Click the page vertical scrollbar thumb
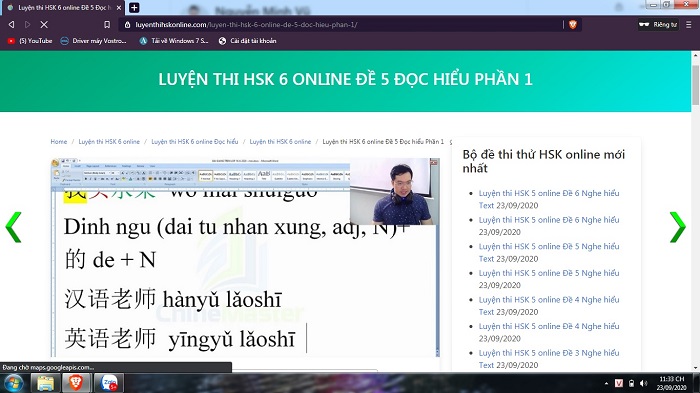This screenshot has height=393, width=700. click(x=696, y=85)
